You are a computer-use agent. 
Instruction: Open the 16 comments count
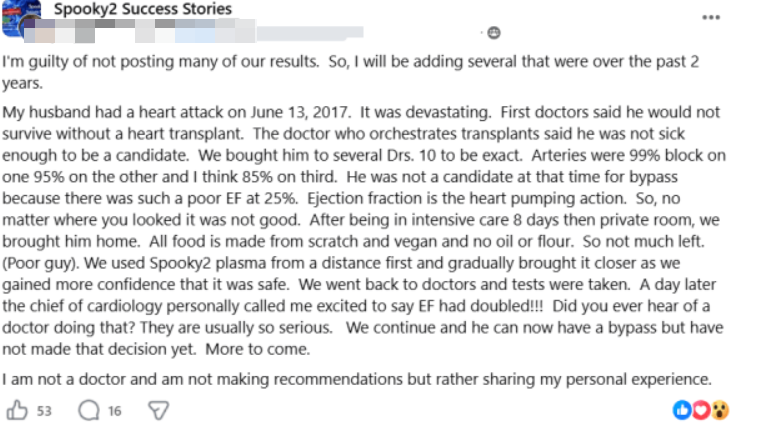click(x=115, y=411)
